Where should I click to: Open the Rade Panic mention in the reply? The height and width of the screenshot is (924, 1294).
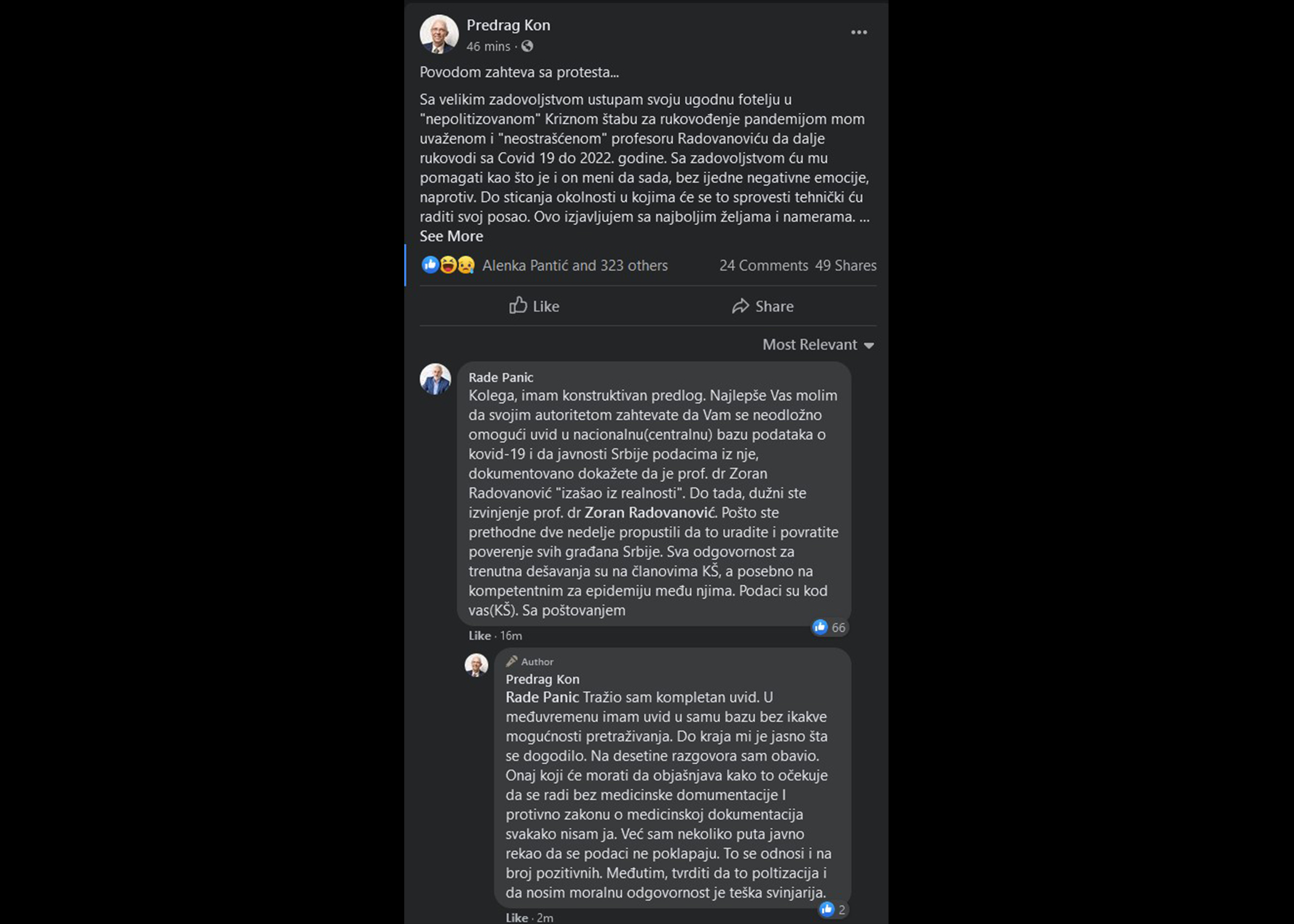click(542, 697)
